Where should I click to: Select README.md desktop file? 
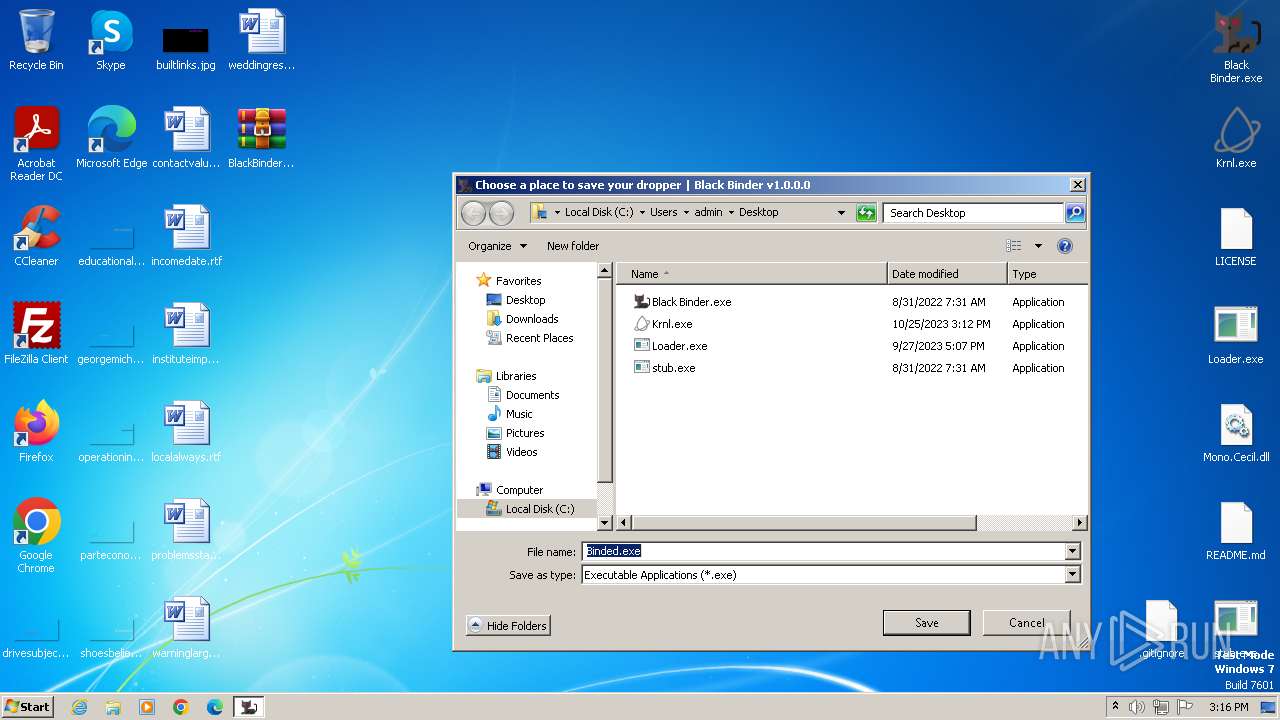(1236, 531)
